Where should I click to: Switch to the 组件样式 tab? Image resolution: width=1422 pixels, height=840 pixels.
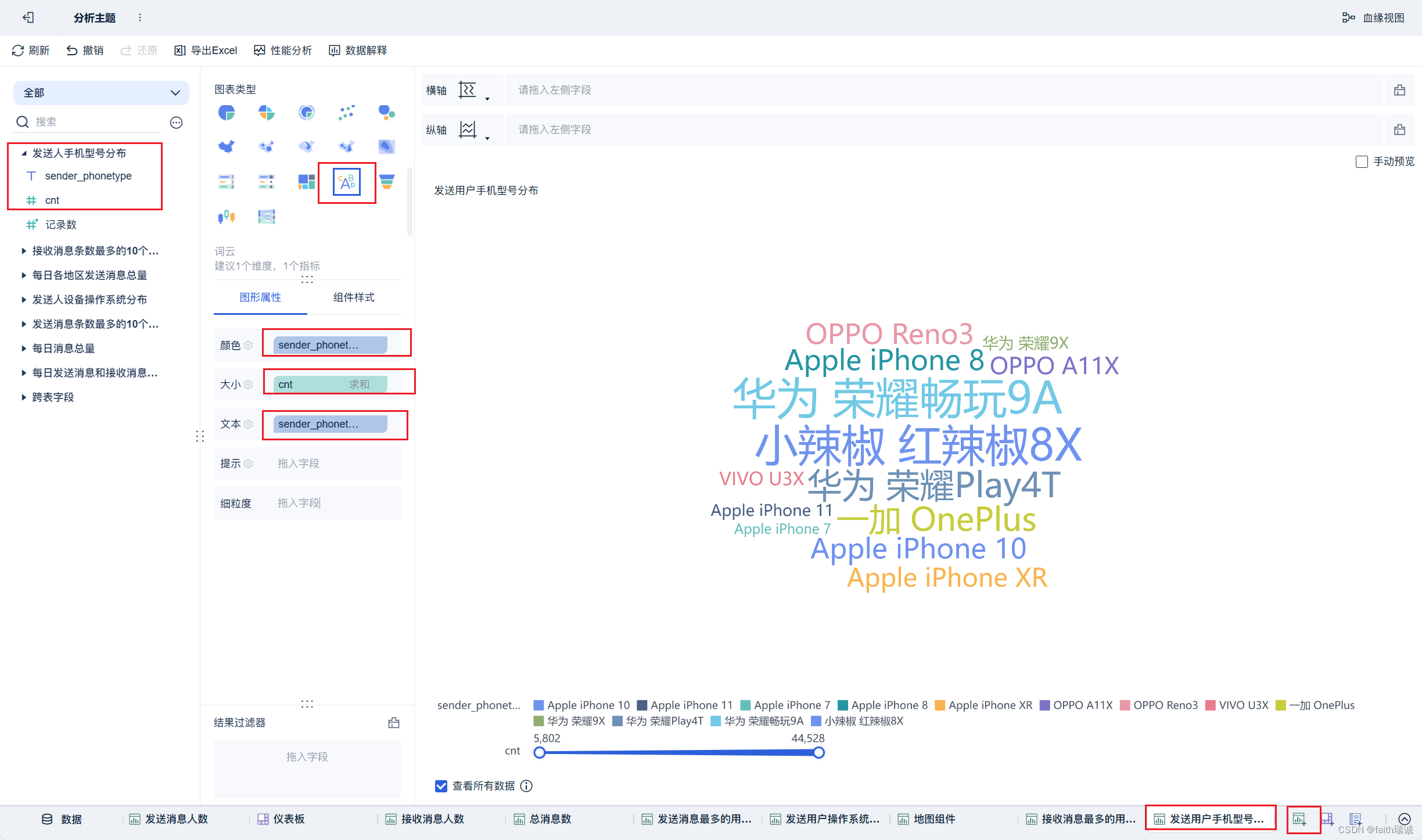tap(354, 297)
